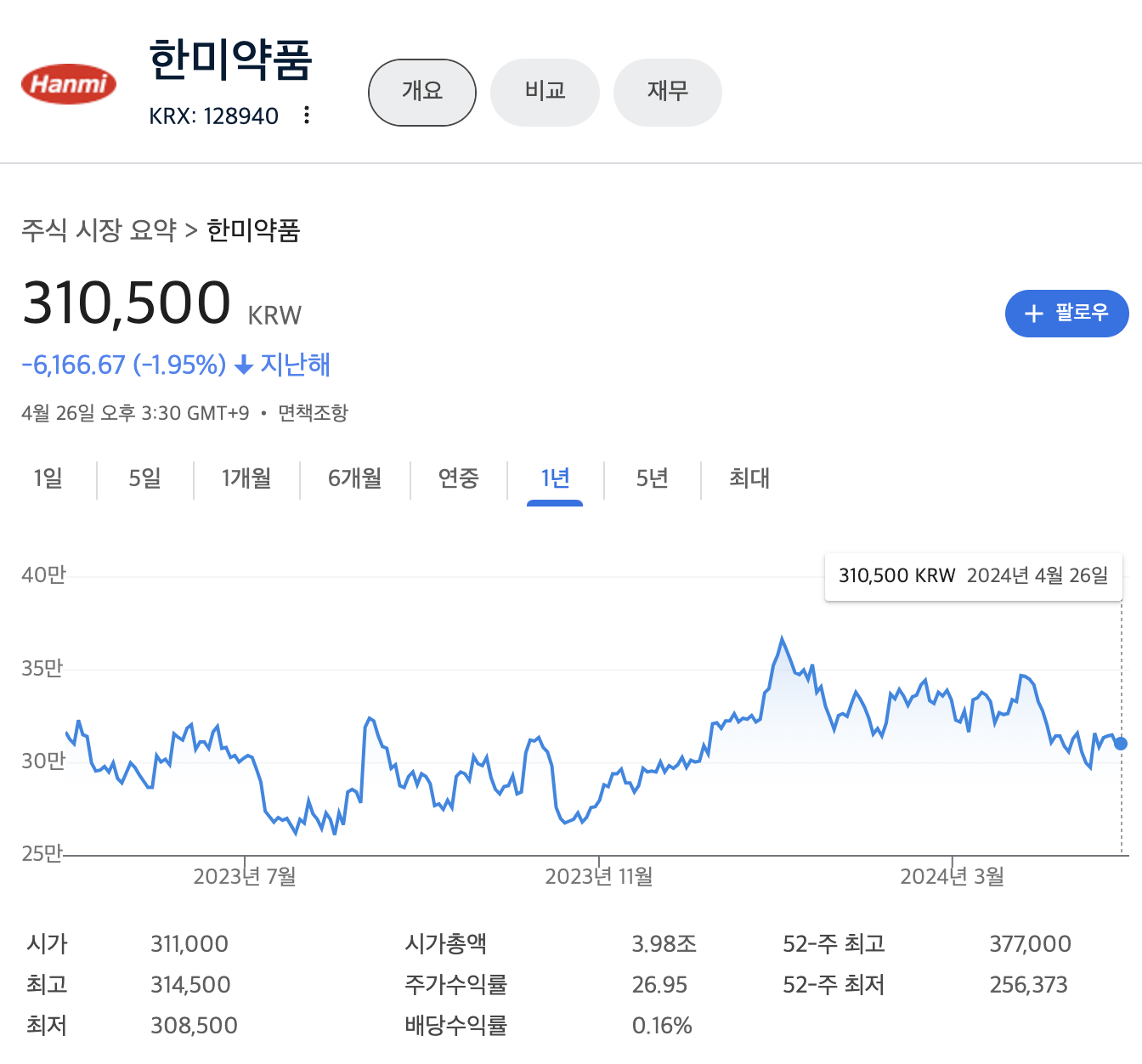This screenshot has height=1064, width=1142.
Task: Click the Hanmi company logo
Action: 69,83
